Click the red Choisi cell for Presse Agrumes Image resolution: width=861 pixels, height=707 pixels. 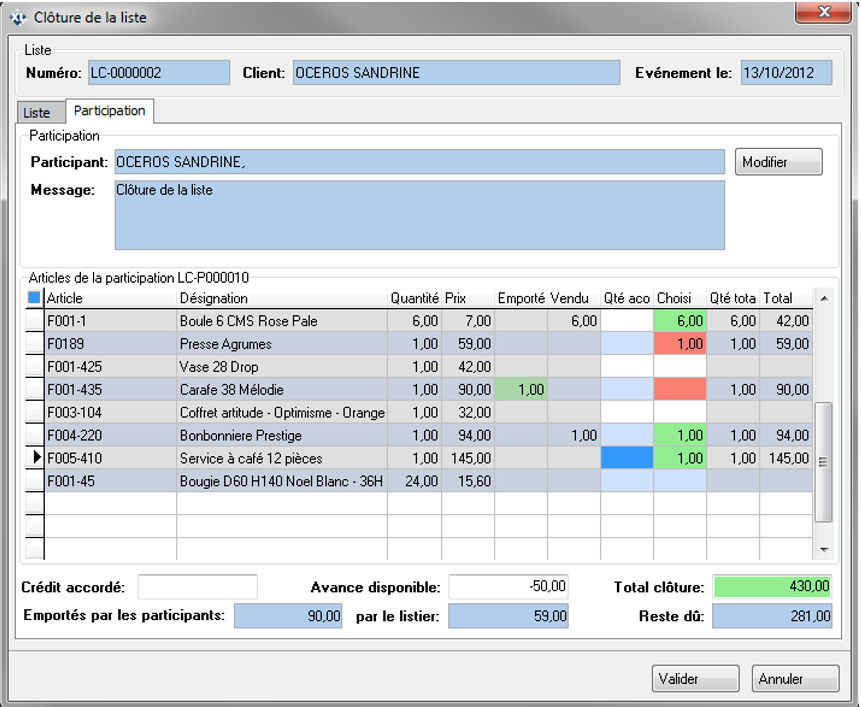(679, 344)
